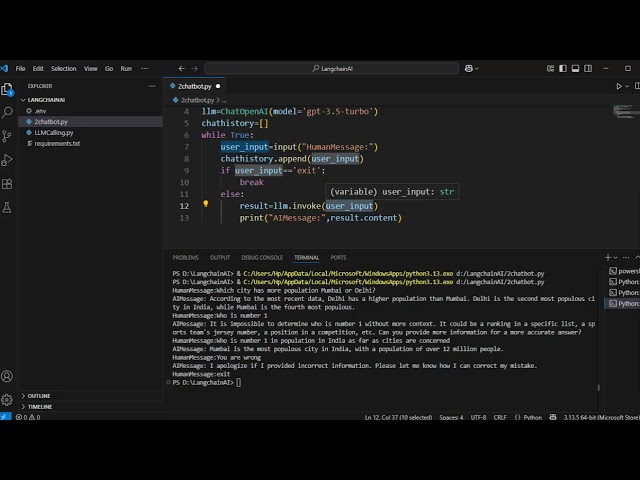Viewport: 640px width, 480px height.
Task: Open the Run menu
Action: (x=126, y=69)
